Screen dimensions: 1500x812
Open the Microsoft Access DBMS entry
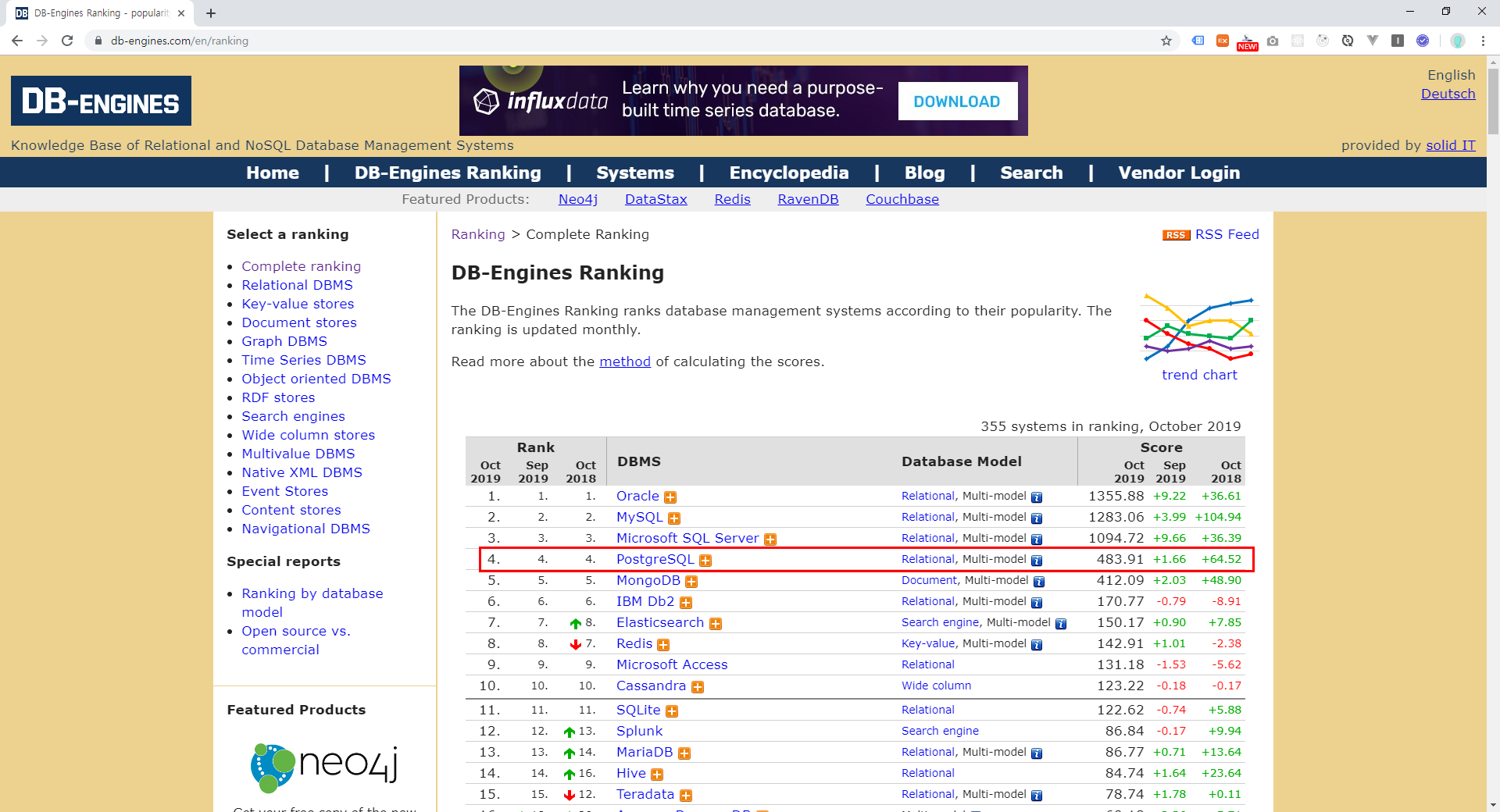672,664
